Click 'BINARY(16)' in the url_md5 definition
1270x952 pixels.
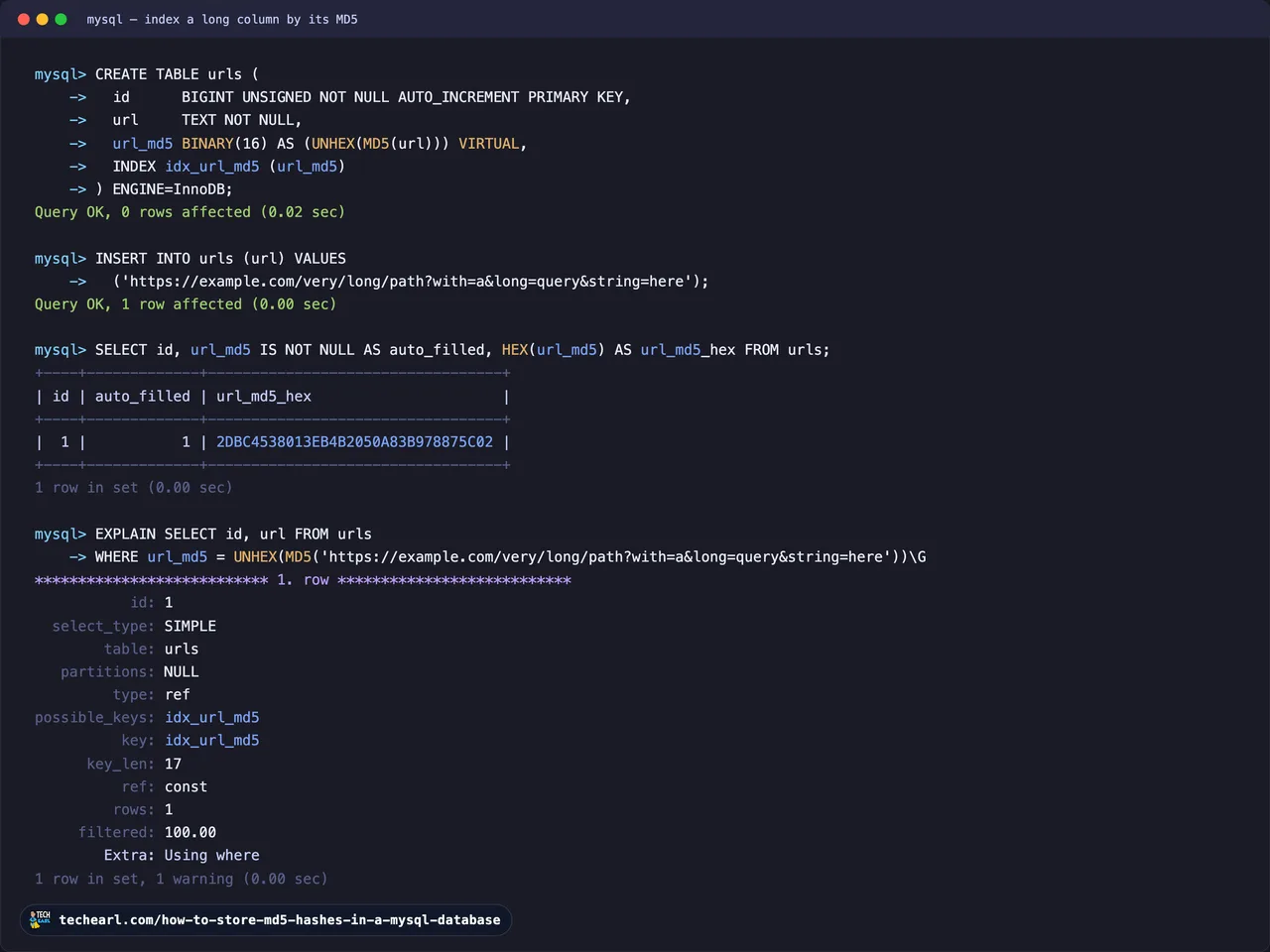pyautogui.click(x=224, y=144)
